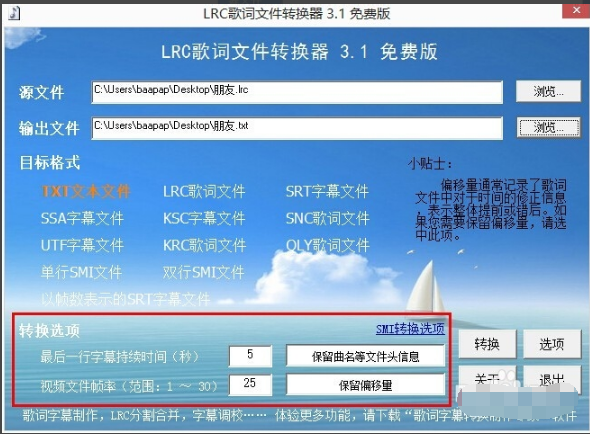Click the last subtitle duration field
This screenshot has height=434, width=590.
[x=250, y=355]
